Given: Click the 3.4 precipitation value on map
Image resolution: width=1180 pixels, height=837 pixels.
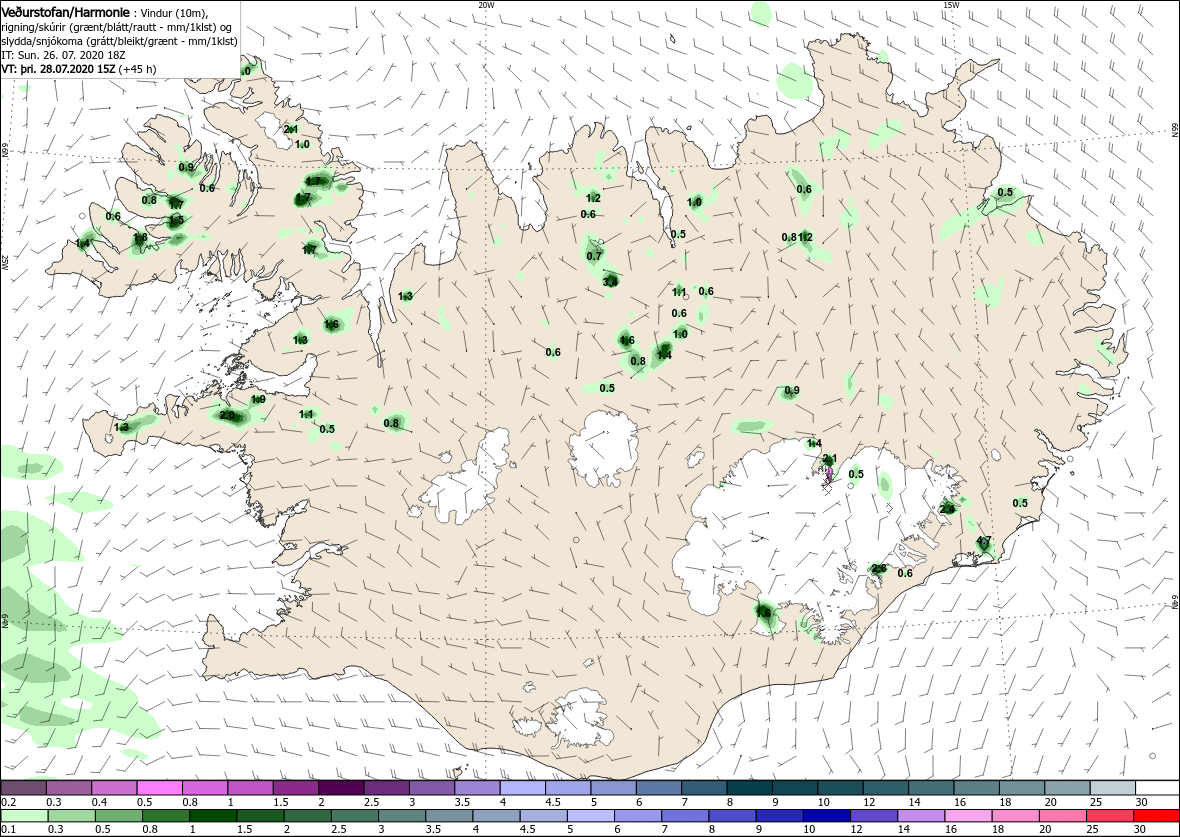Looking at the screenshot, I should tap(610, 282).
